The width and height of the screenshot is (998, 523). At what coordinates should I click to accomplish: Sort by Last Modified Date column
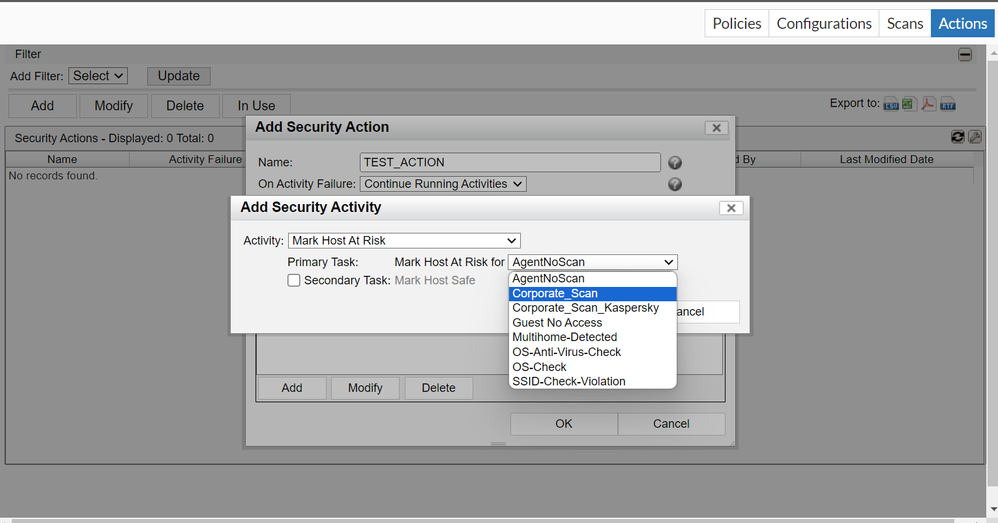pos(886,159)
